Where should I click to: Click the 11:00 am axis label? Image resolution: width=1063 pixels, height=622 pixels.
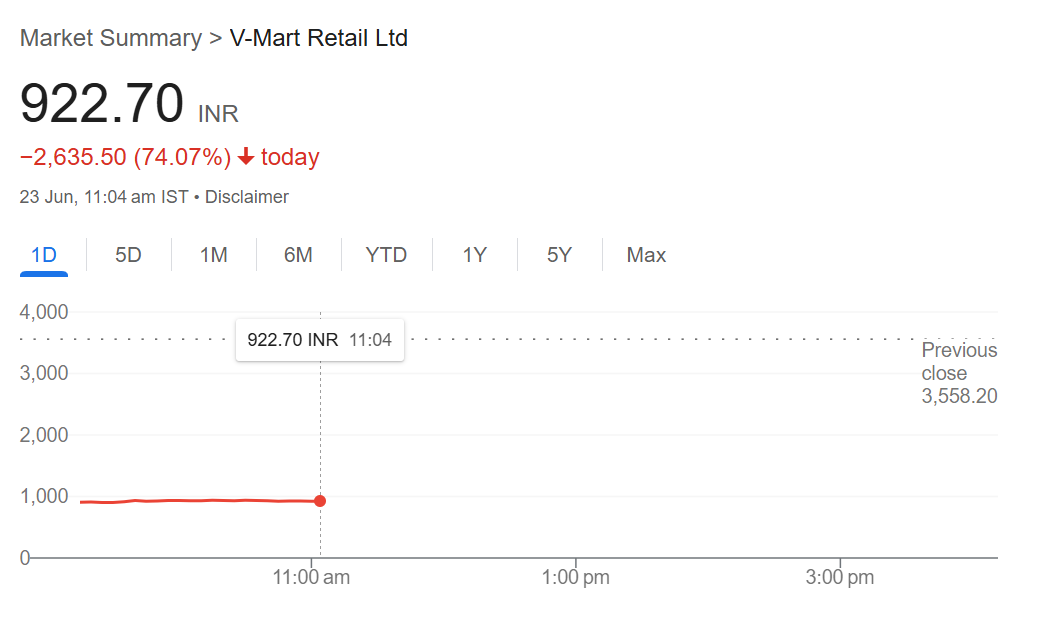[311, 577]
